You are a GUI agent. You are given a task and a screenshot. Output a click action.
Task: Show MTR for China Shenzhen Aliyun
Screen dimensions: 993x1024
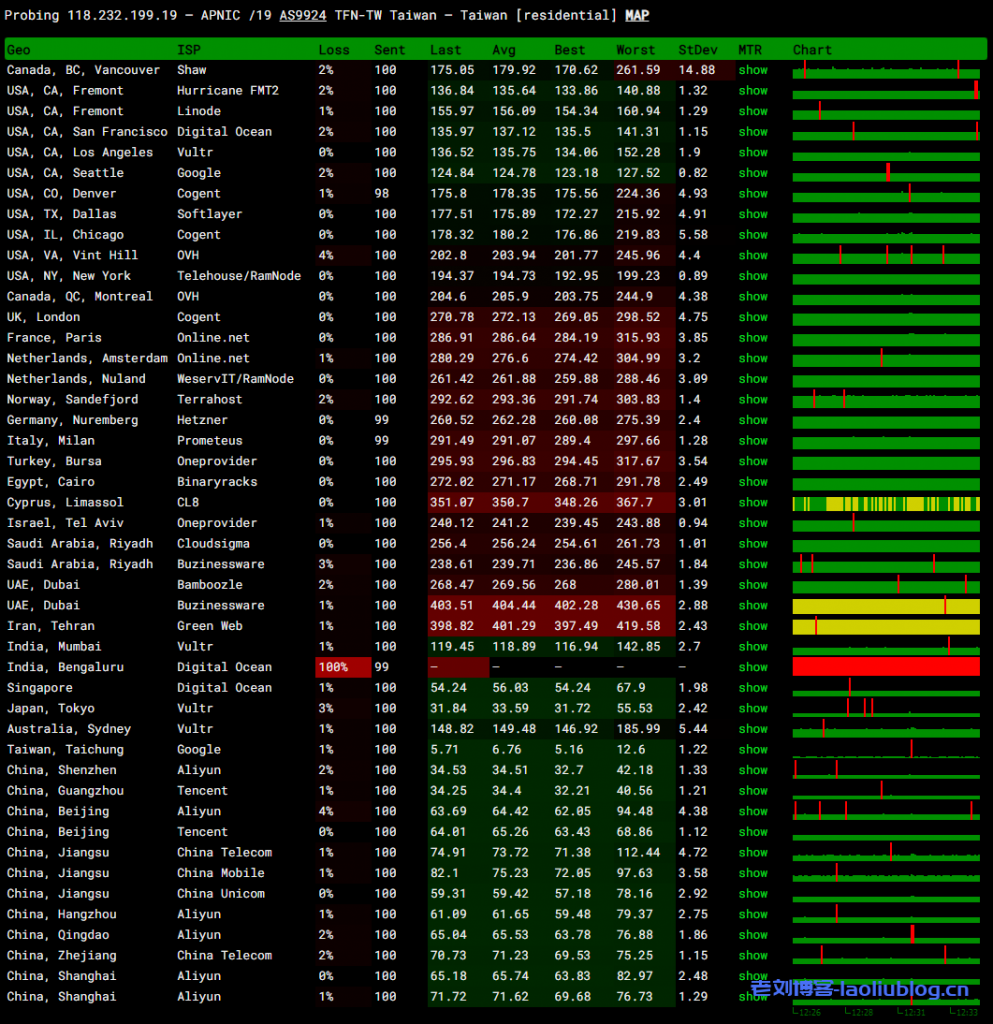[753, 770]
